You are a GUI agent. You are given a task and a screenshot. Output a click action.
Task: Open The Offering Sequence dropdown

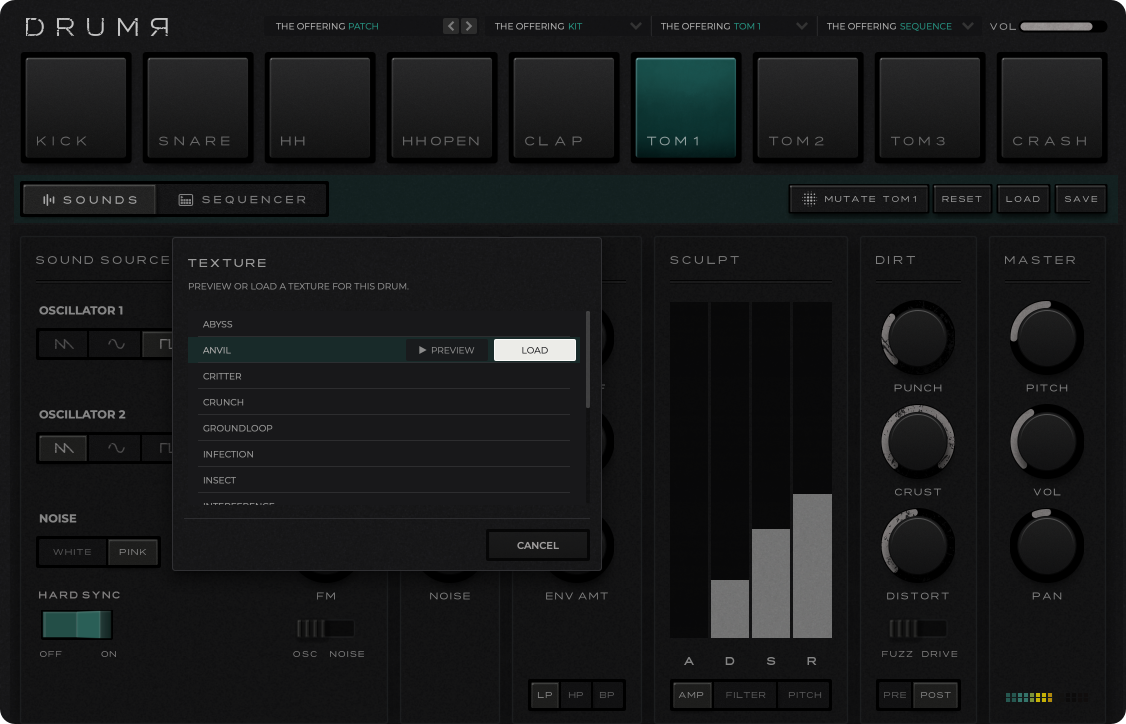coord(900,26)
